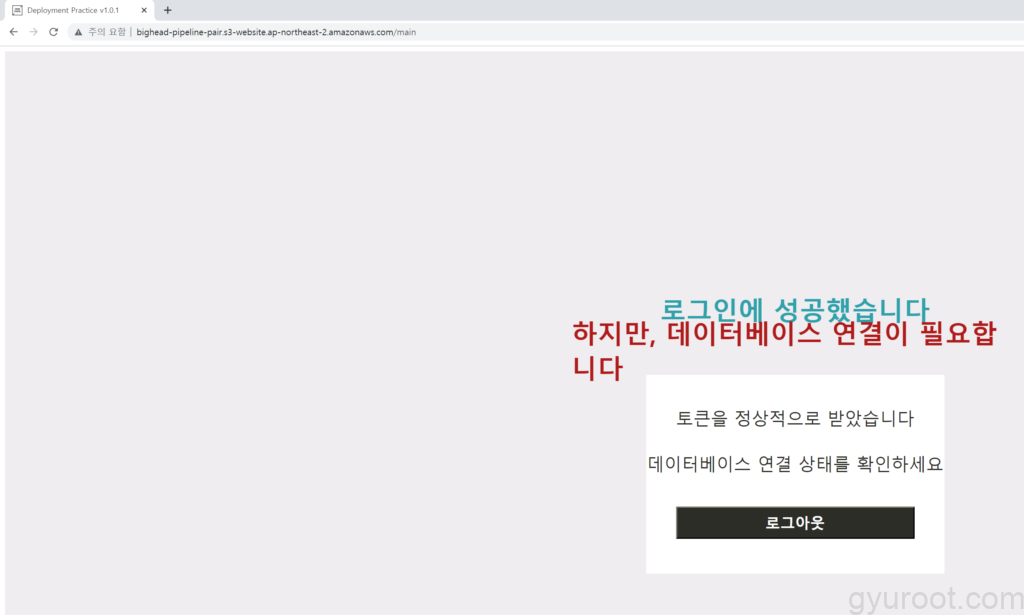Click the 데이터베이스 연결 상태를 확인하세요 message

pos(795,464)
